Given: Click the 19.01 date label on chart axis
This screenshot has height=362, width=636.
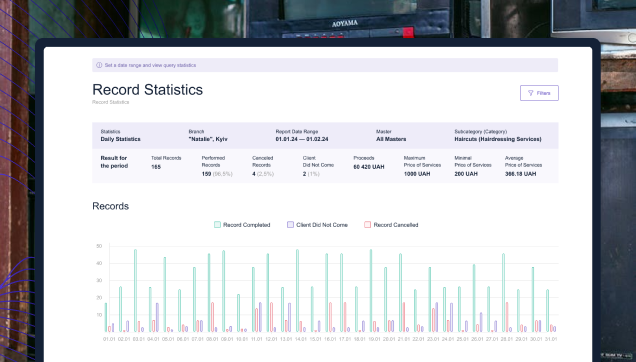Looking at the screenshot, I should pyautogui.click(x=374, y=339).
